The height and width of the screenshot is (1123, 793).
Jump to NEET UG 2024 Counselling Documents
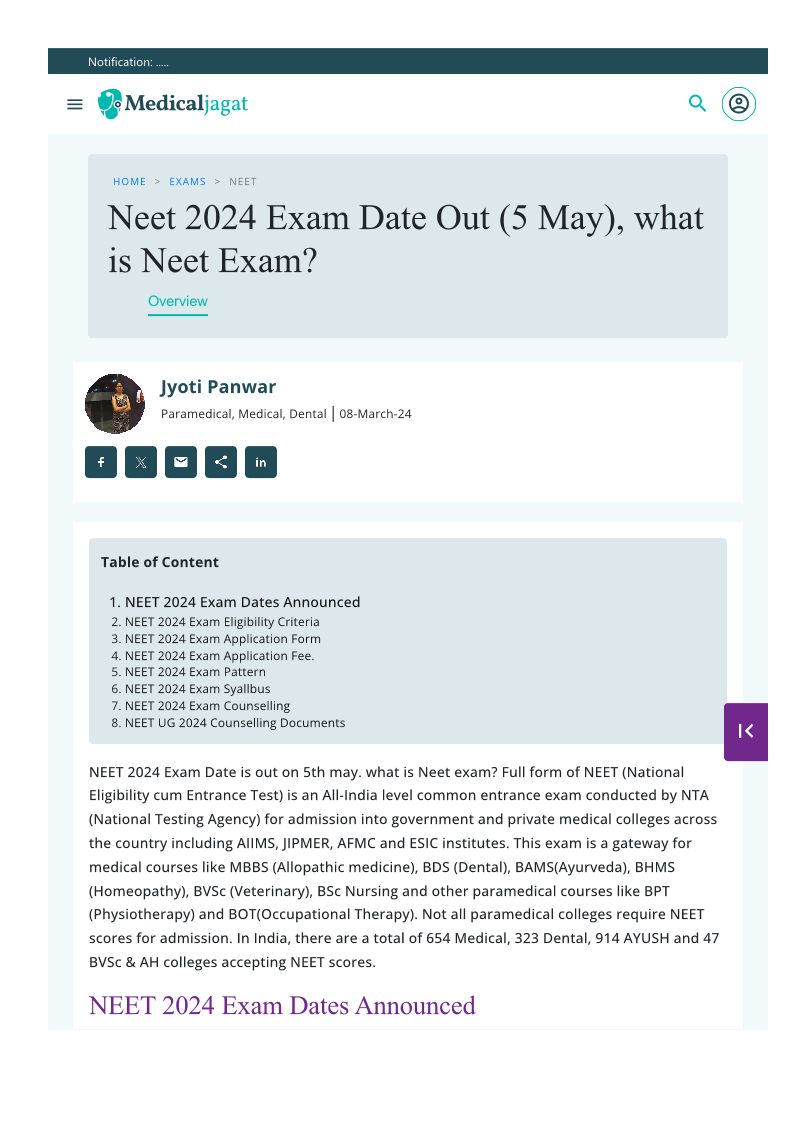click(x=235, y=723)
